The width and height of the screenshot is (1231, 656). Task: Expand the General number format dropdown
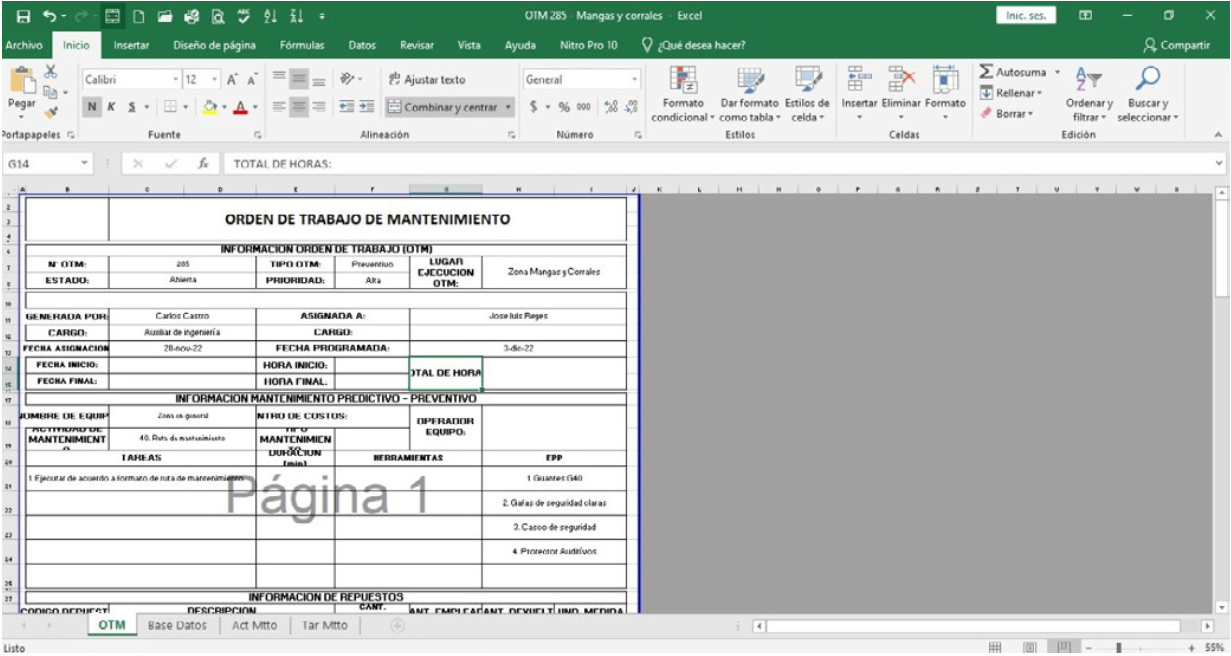coord(635,80)
